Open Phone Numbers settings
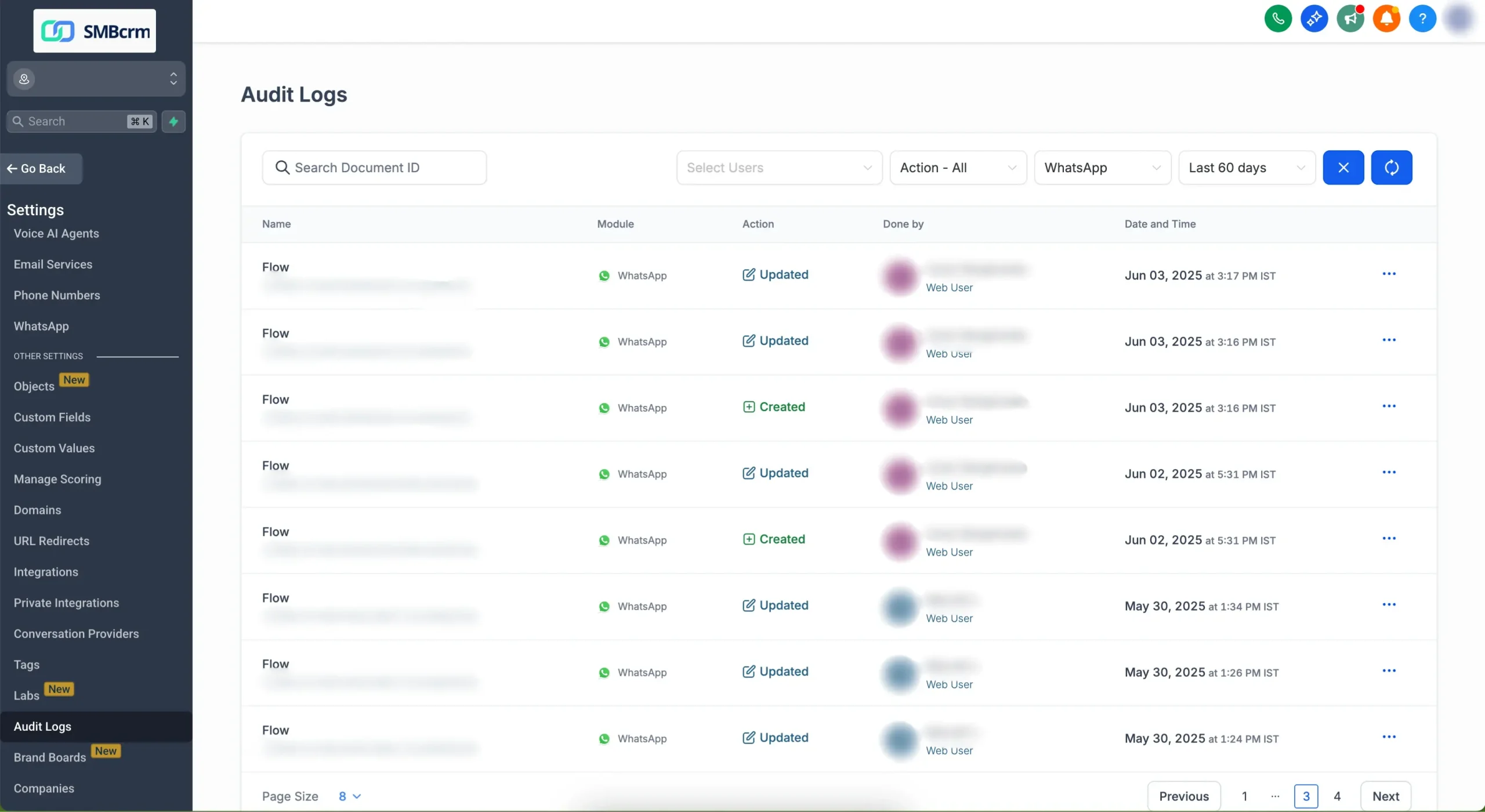Viewport: 1485px width, 812px height. pyautogui.click(x=57, y=295)
